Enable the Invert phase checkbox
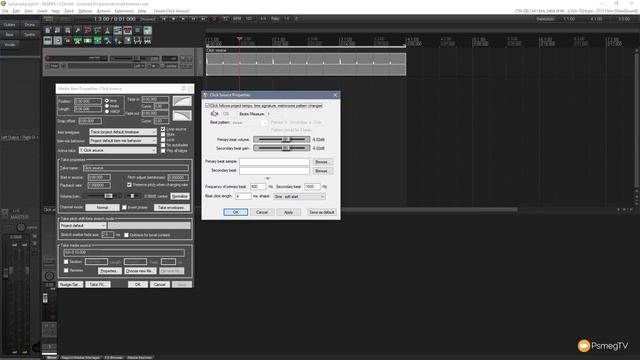640x360 pixels. click(x=124, y=207)
